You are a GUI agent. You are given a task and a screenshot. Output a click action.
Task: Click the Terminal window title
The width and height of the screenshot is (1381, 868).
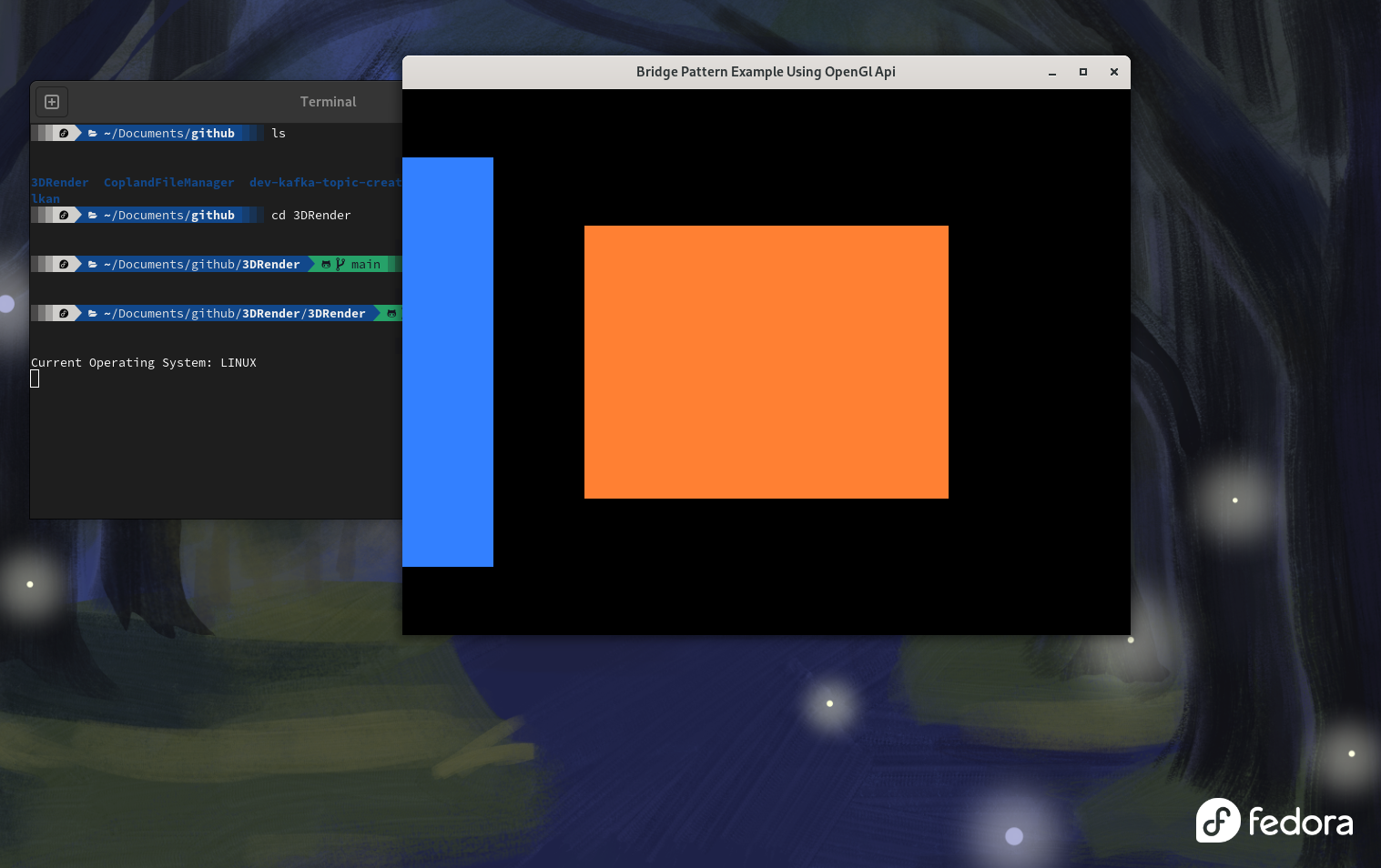coord(329,102)
